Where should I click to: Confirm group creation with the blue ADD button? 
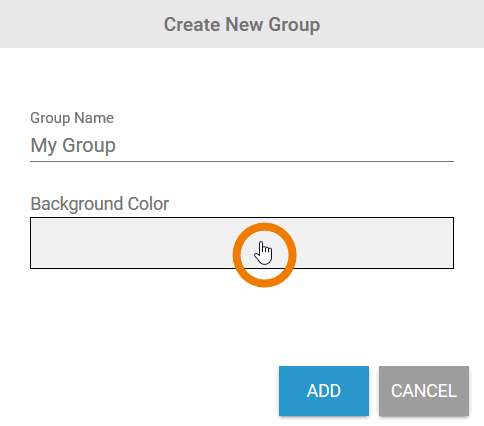click(324, 391)
